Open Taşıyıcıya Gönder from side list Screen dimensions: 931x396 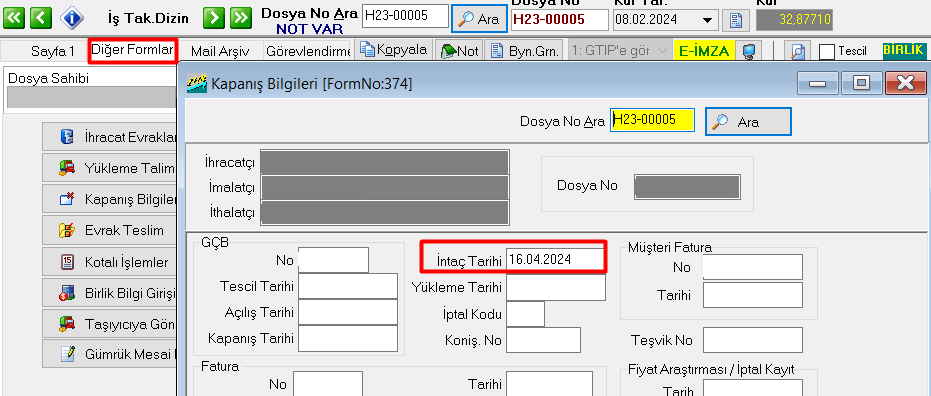[110, 324]
